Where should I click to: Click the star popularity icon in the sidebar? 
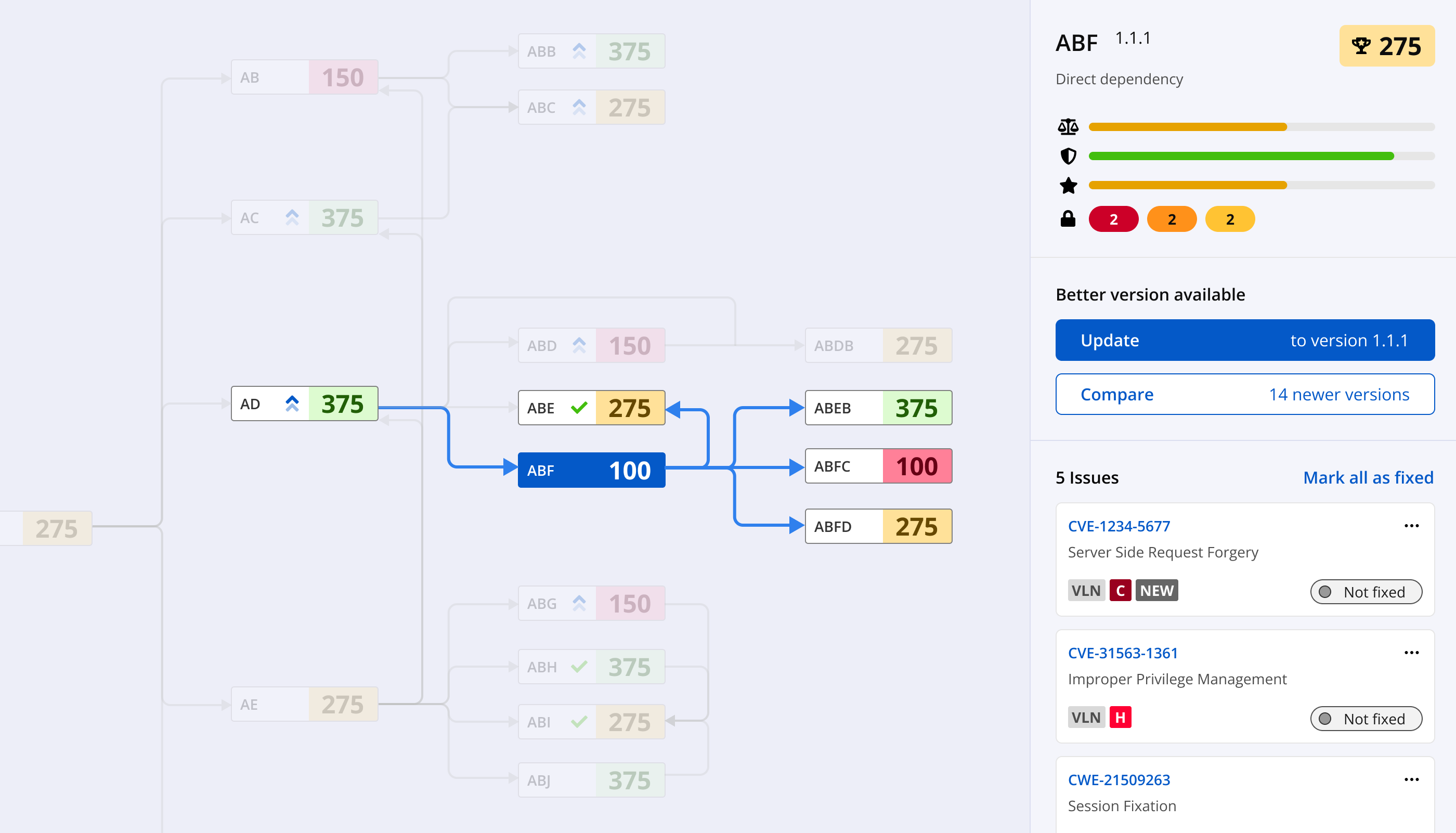[1069, 185]
